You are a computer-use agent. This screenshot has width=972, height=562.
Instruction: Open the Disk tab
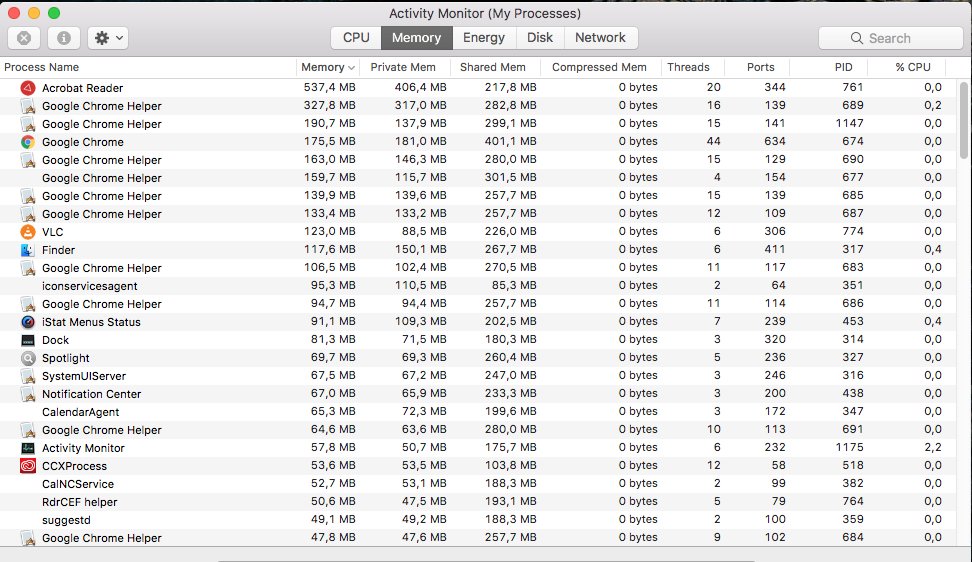click(539, 38)
